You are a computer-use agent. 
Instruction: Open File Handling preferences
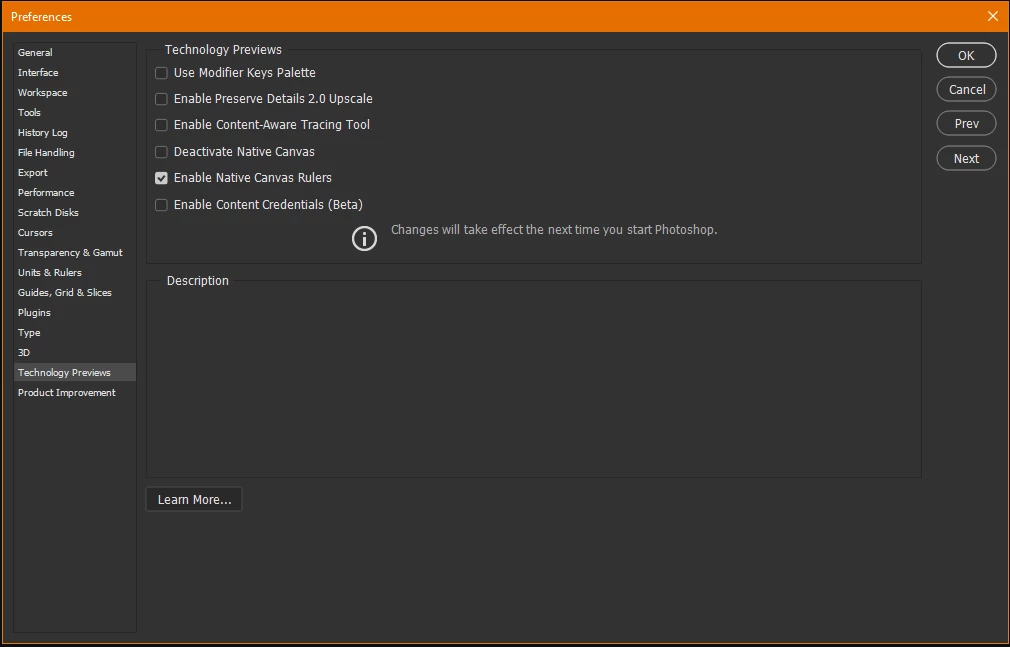coord(75,153)
